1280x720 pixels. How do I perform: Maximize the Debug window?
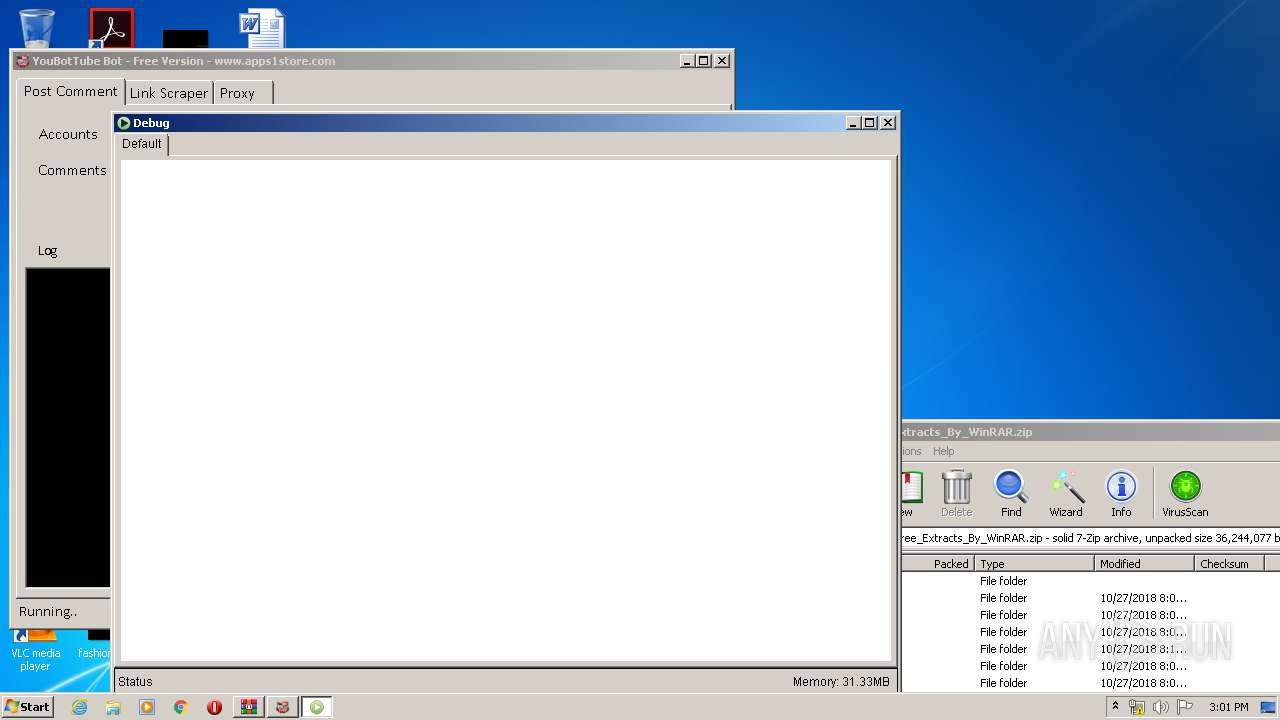click(x=870, y=123)
